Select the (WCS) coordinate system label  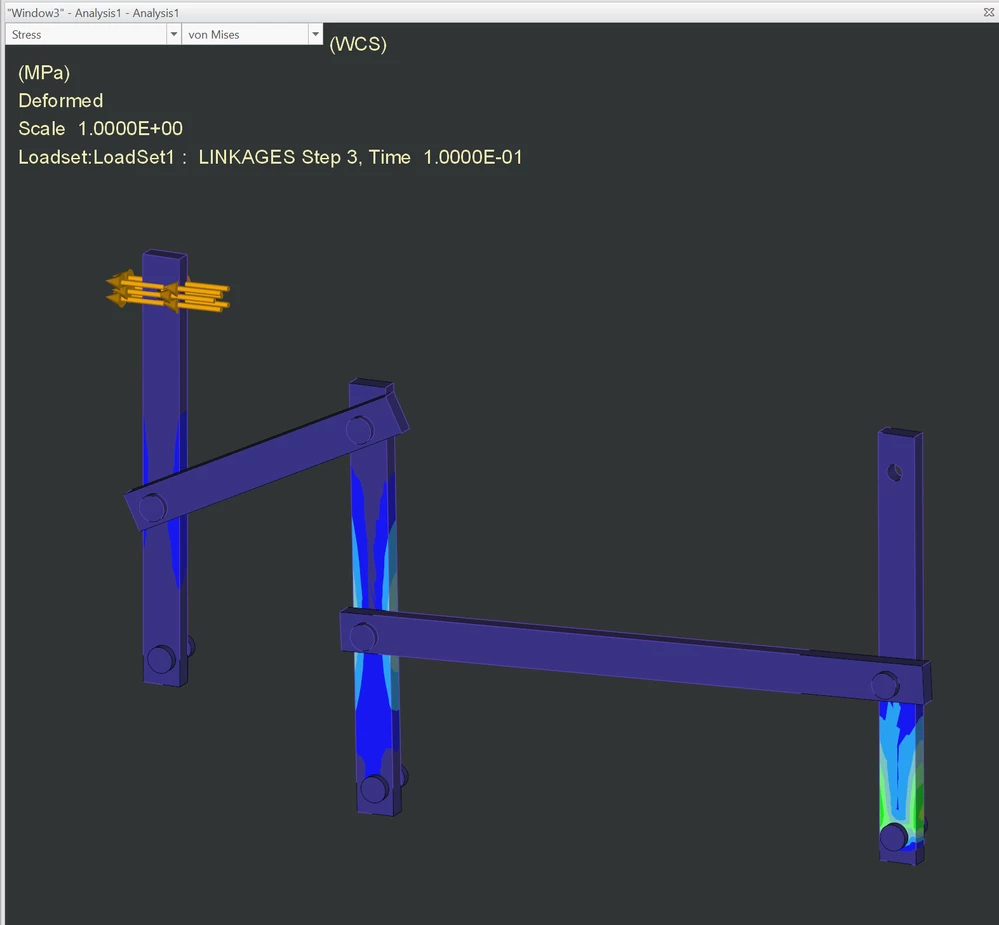click(358, 44)
